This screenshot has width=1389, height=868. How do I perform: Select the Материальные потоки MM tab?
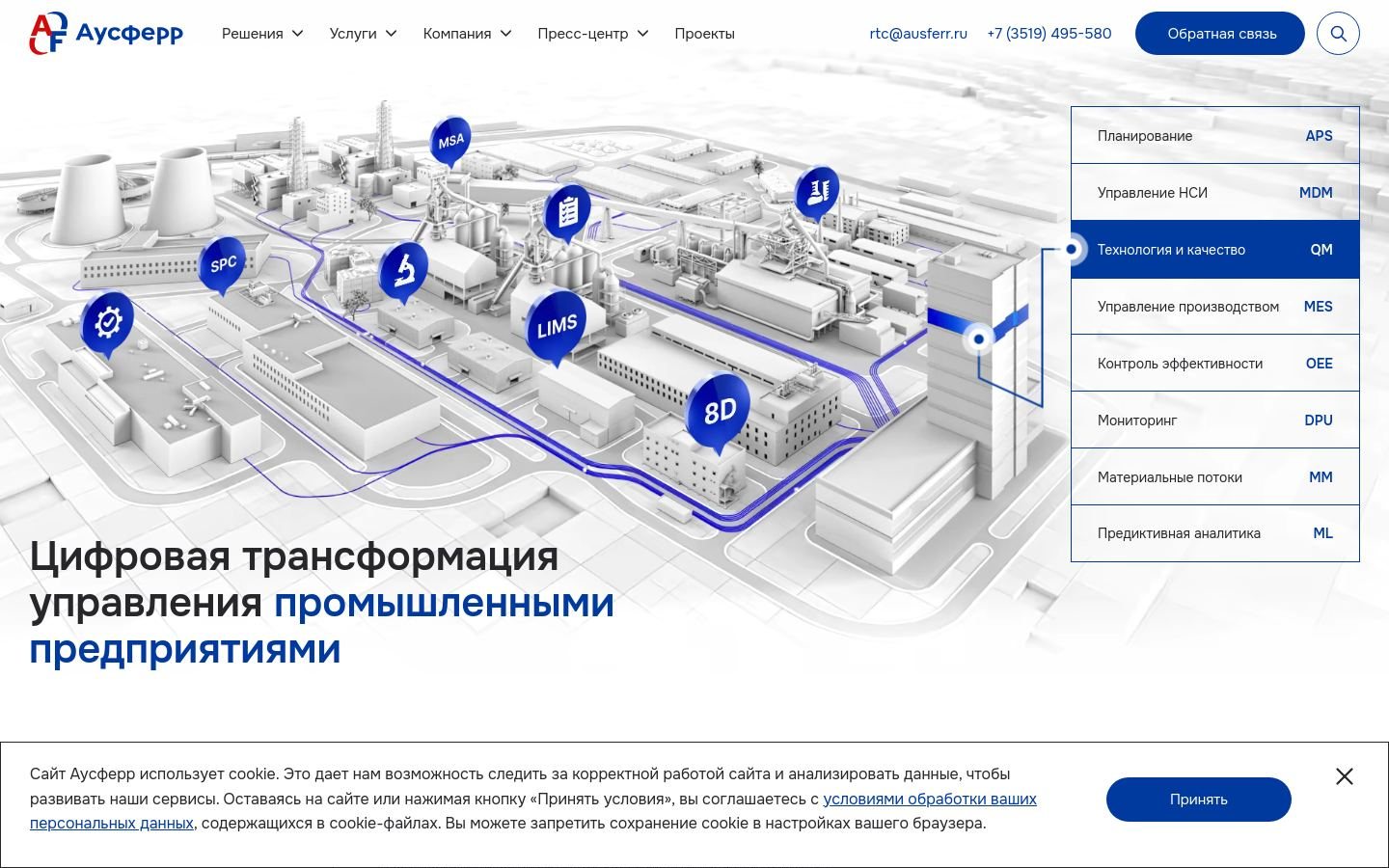(x=1215, y=477)
